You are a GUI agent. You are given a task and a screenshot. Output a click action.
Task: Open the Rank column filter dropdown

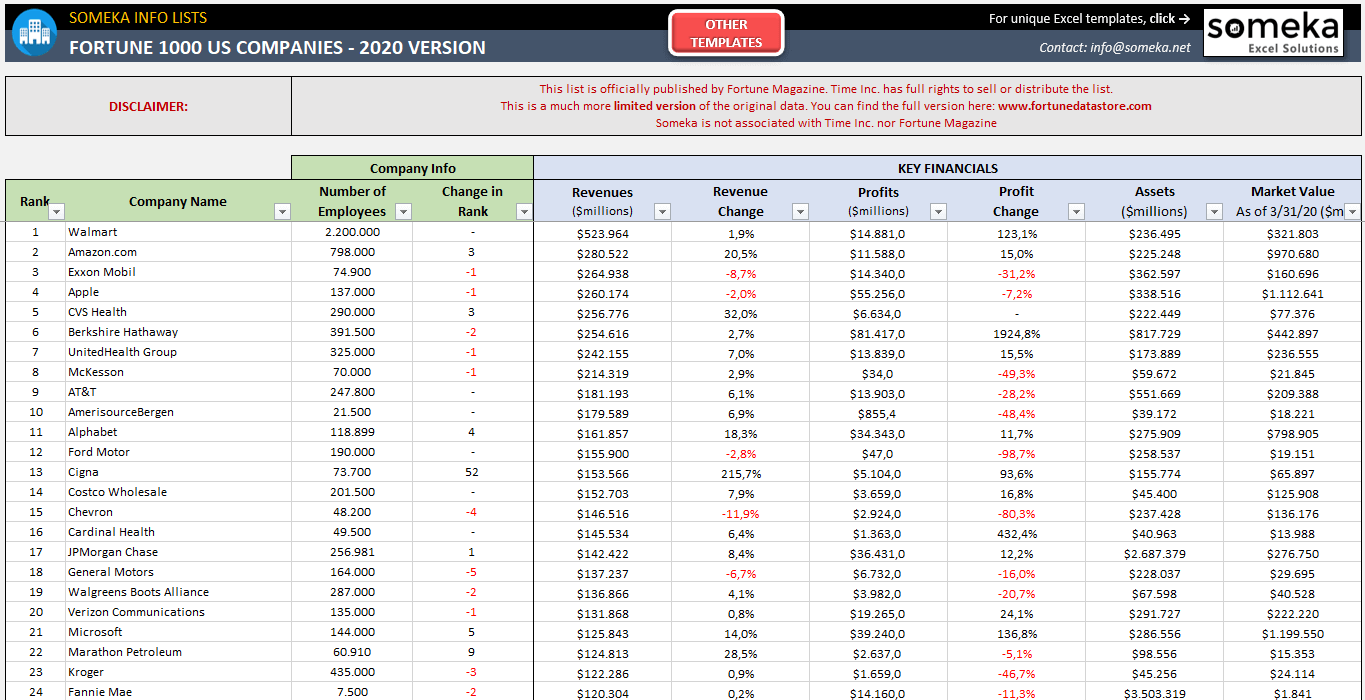(56, 211)
